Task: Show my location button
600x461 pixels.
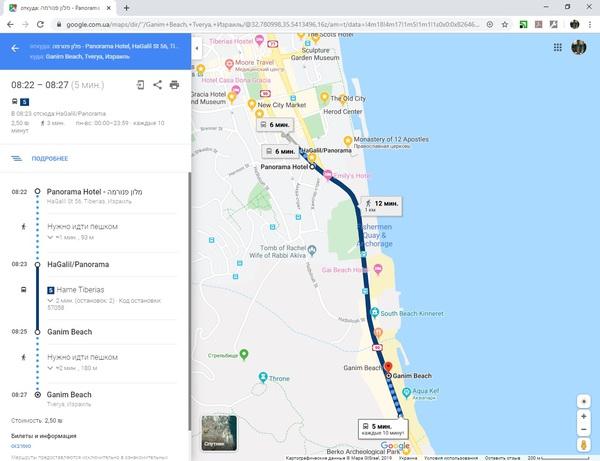Action: pos(584,401)
